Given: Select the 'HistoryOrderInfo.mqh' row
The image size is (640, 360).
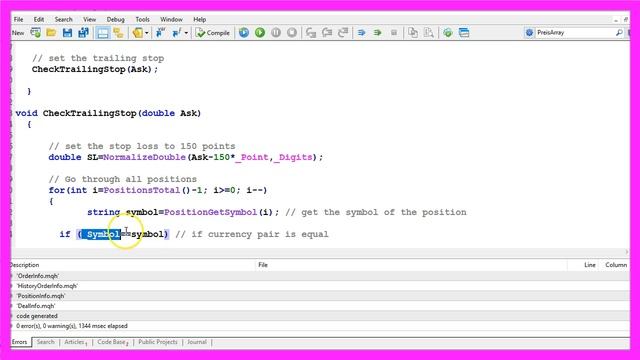Looking at the screenshot, I should (320, 286).
